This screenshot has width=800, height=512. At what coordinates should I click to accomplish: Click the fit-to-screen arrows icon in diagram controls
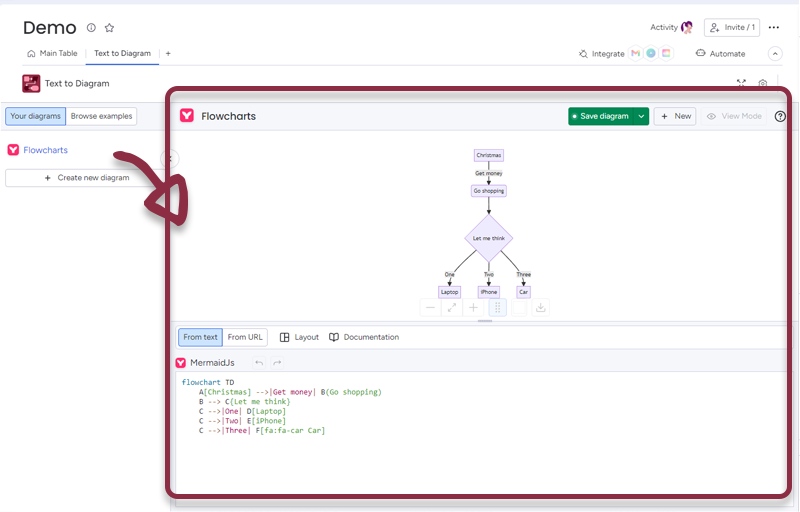453,308
